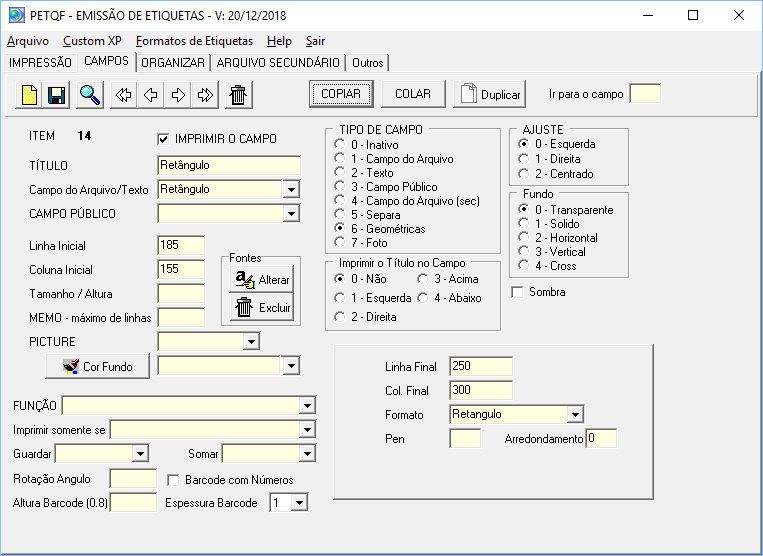Click Alterar font button
This screenshot has height=556, width=763.
point(262,279)
